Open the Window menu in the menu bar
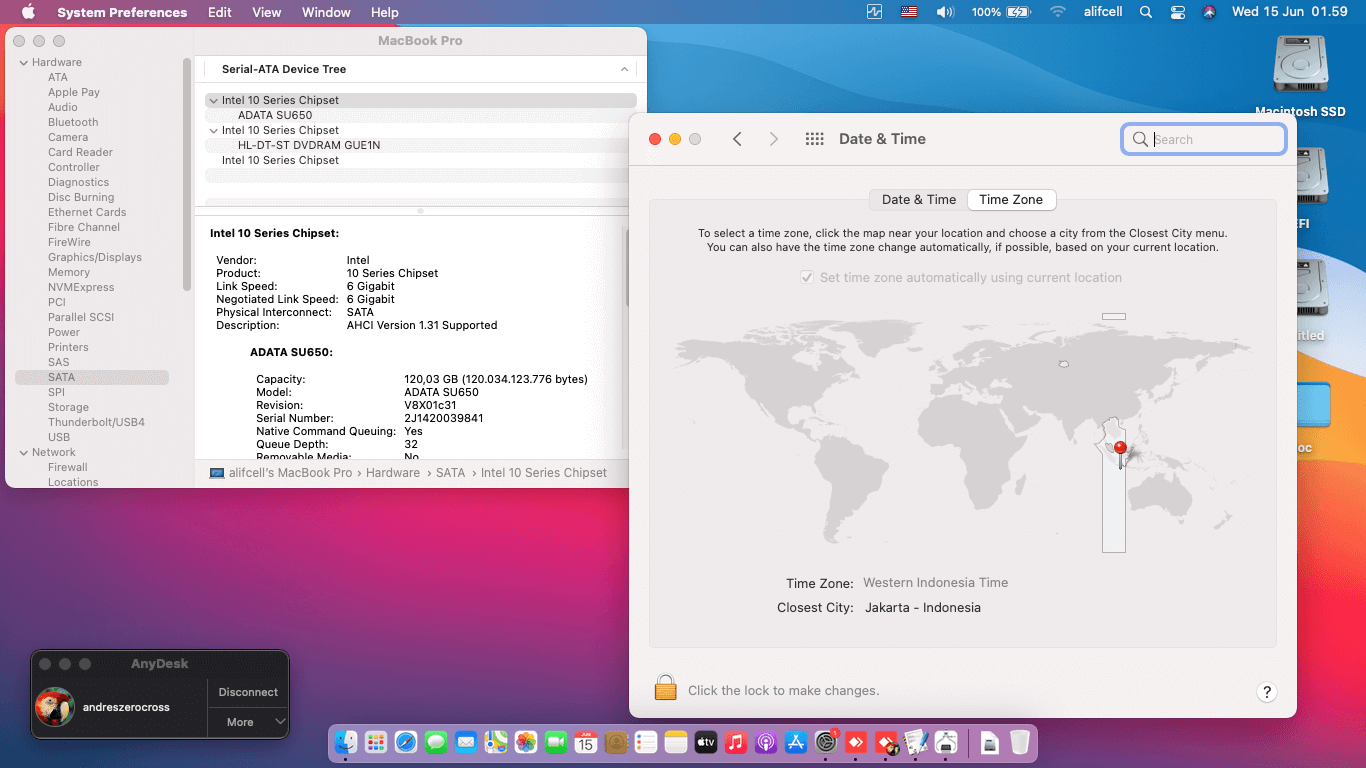The height and width of the screenshot is (768, 1366). coord(325,12)
